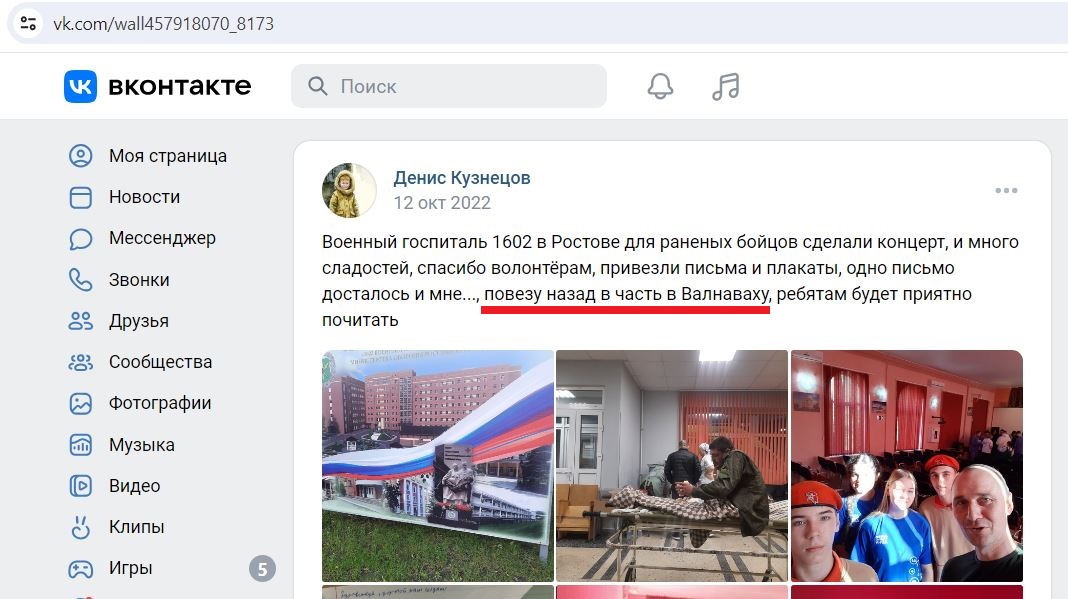Viewport: 1068px width, 599px height.
Task: Click the post date 12 окт 2022
Action: (442, 203)
